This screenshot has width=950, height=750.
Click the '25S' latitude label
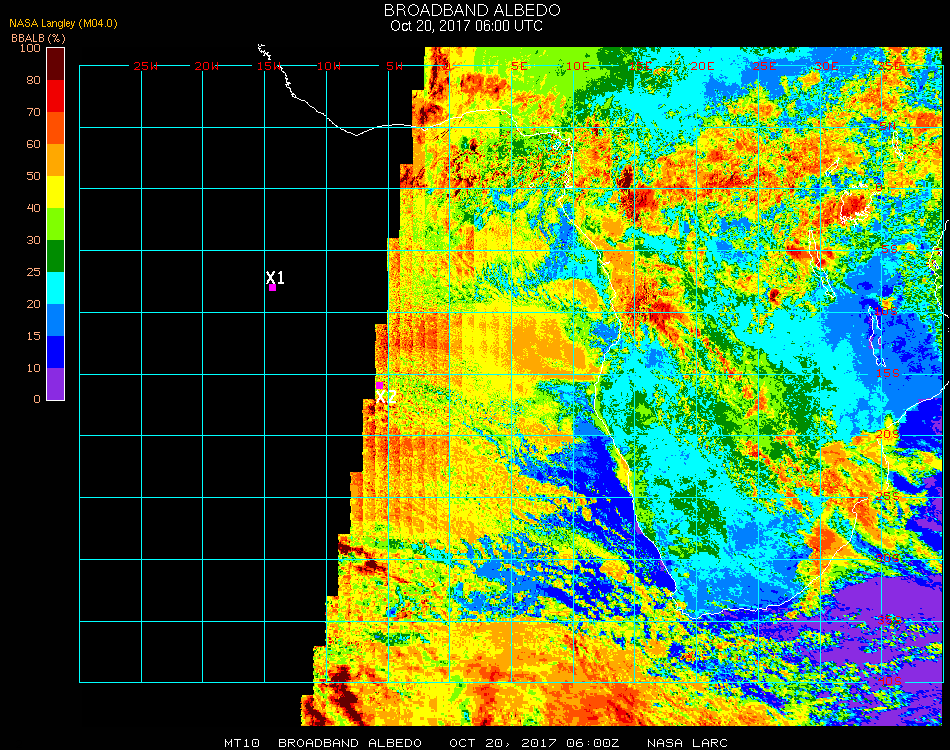tap(888, 497)
